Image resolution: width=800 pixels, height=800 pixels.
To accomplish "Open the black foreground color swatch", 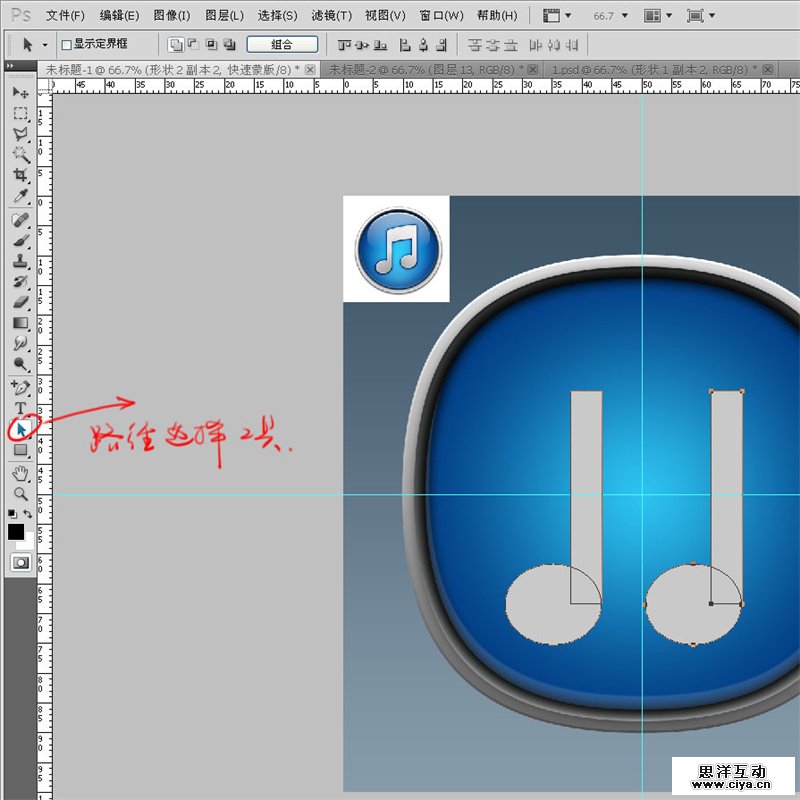I will [x=16, y=532].
